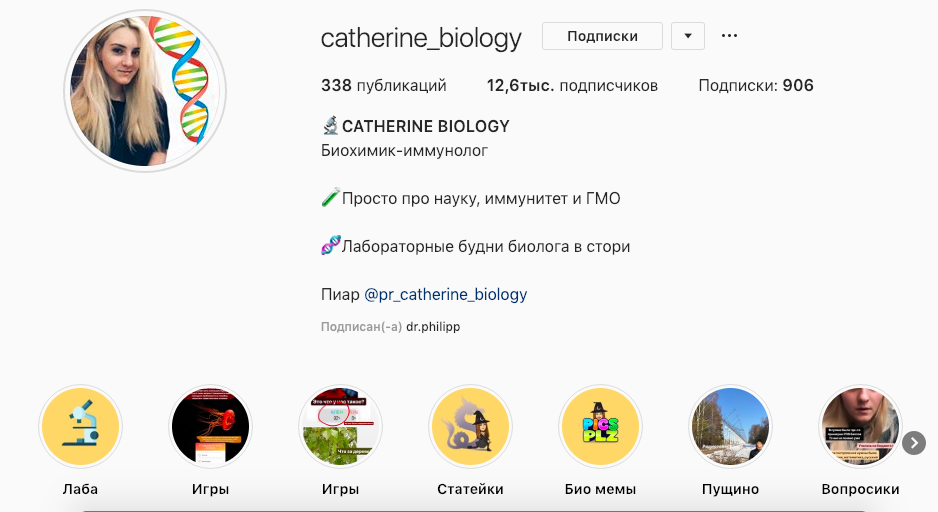Click the Био мемы highlight label
Screen dimensions: 938x512
[600, 489]
